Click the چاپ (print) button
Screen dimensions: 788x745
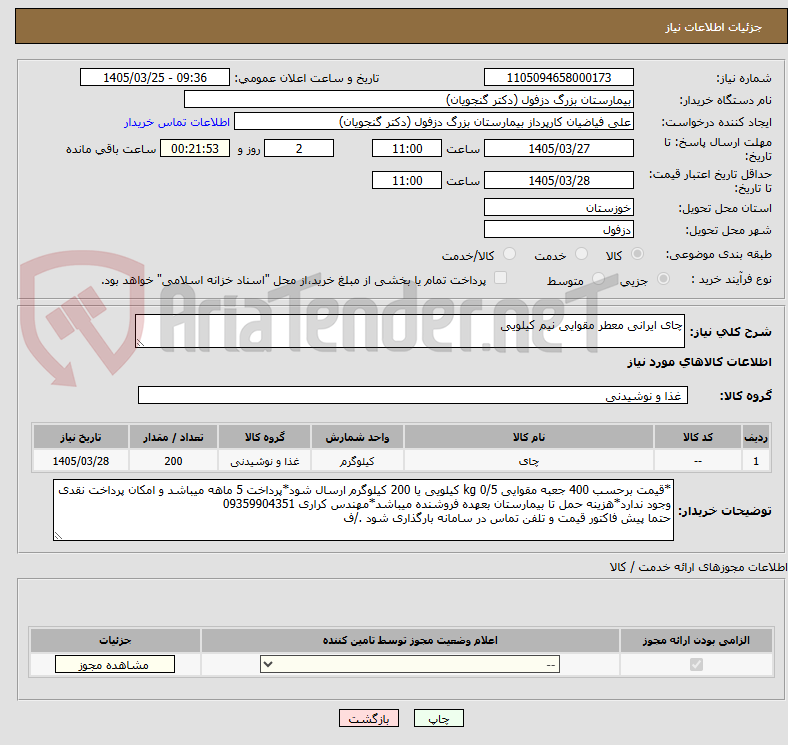[438, 718]
